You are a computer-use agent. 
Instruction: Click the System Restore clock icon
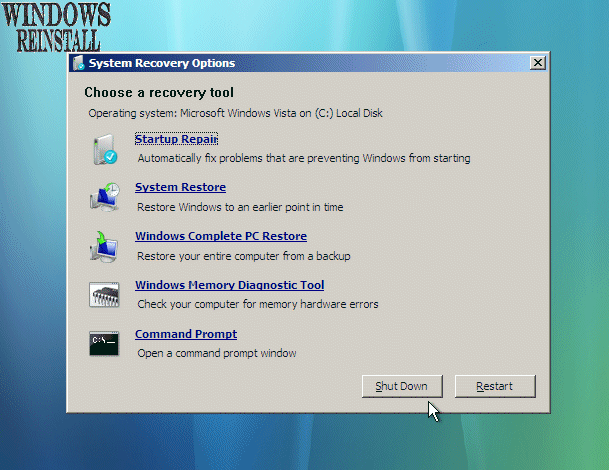[104, 197]
